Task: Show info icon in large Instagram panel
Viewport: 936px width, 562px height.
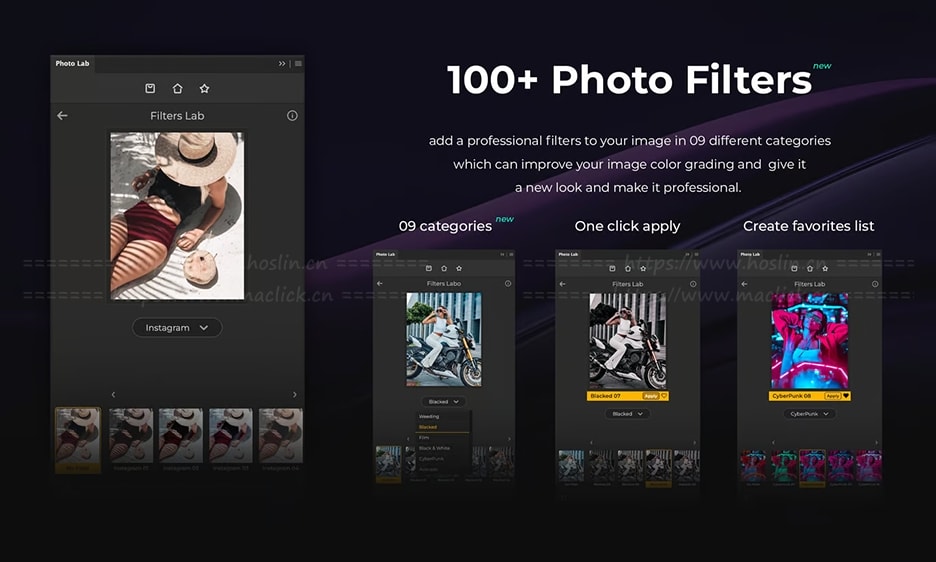Action: [292, 116]
